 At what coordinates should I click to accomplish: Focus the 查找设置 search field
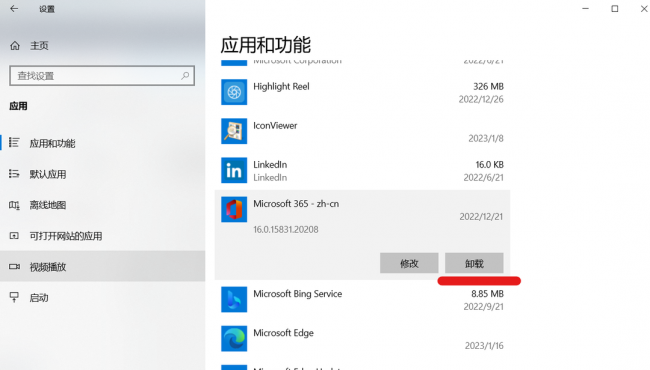pos(102,75)
